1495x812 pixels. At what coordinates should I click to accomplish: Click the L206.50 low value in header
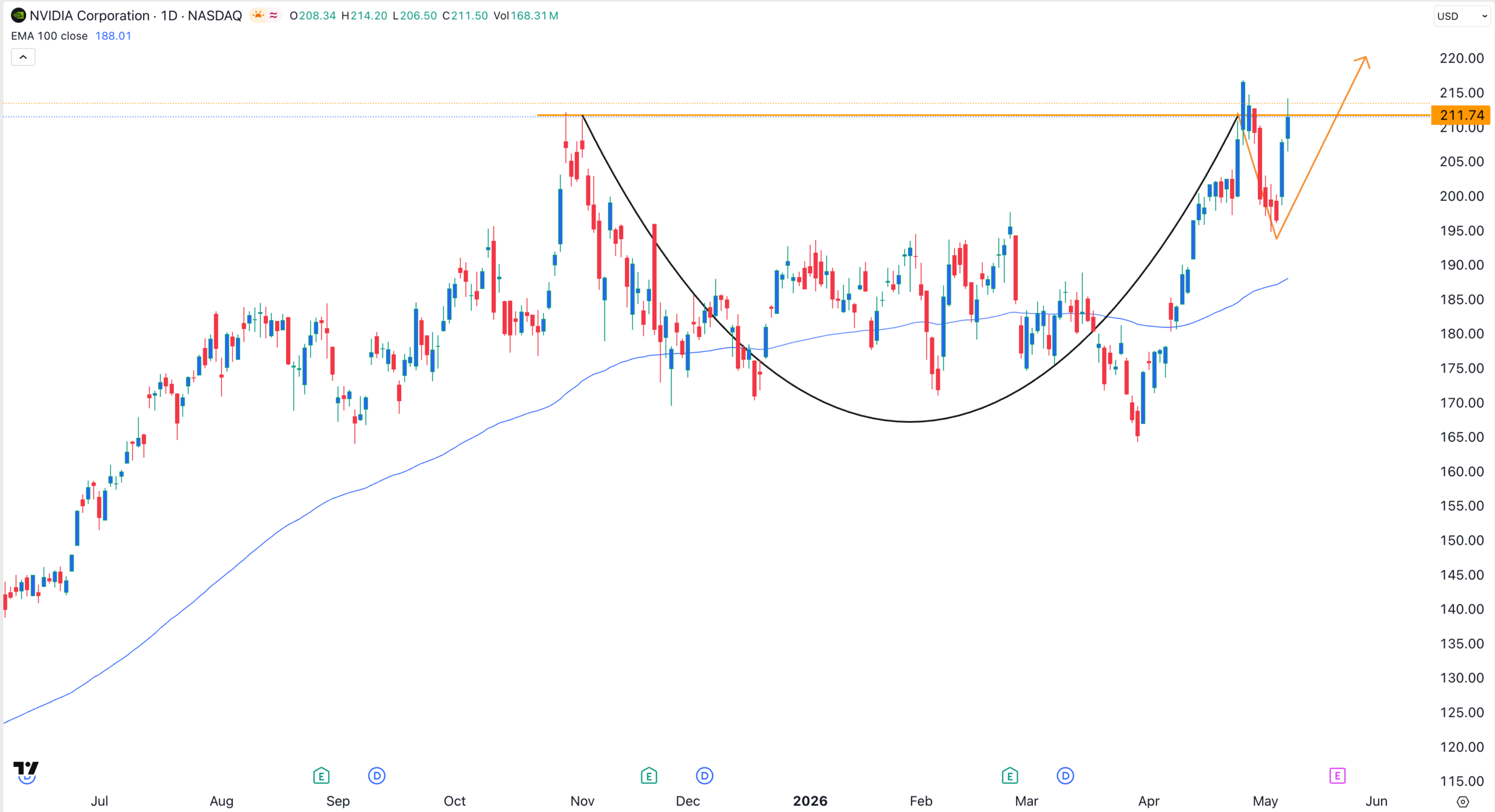pyautogui.click(x=415, y=16)
